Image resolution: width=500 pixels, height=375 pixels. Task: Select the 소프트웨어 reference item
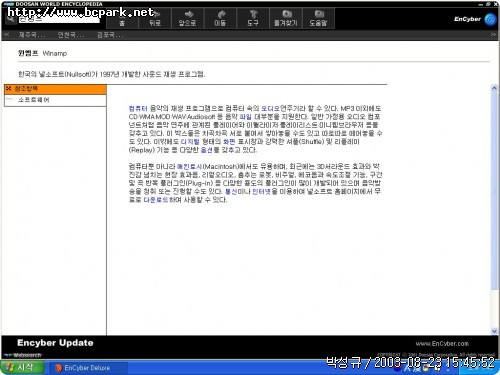point(34,100)
